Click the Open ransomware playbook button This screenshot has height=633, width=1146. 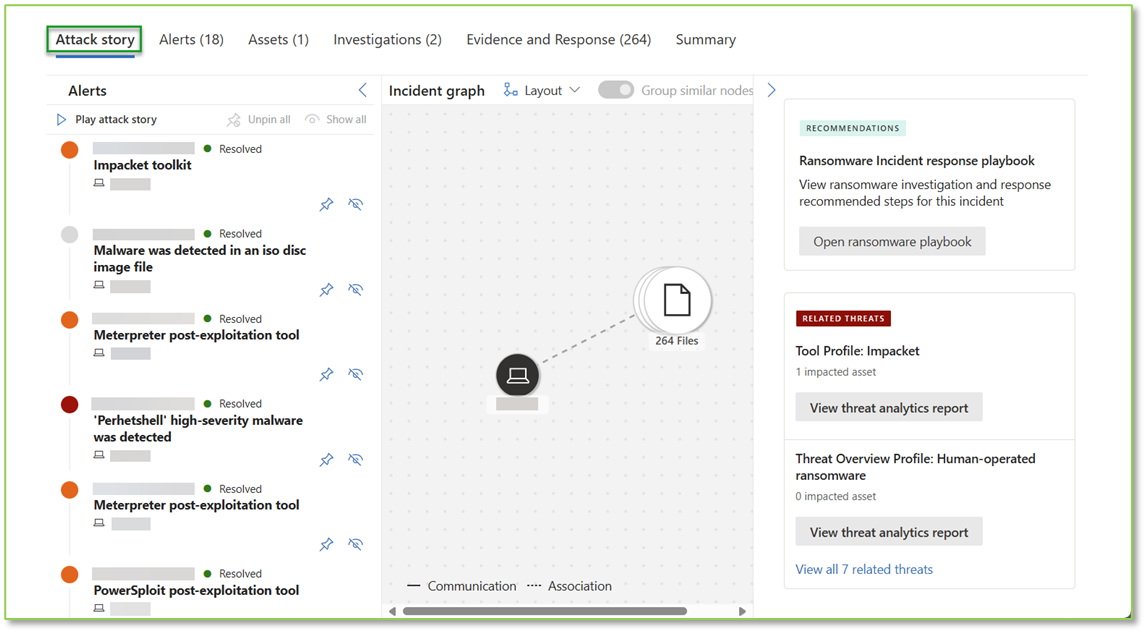click(891, 241)
